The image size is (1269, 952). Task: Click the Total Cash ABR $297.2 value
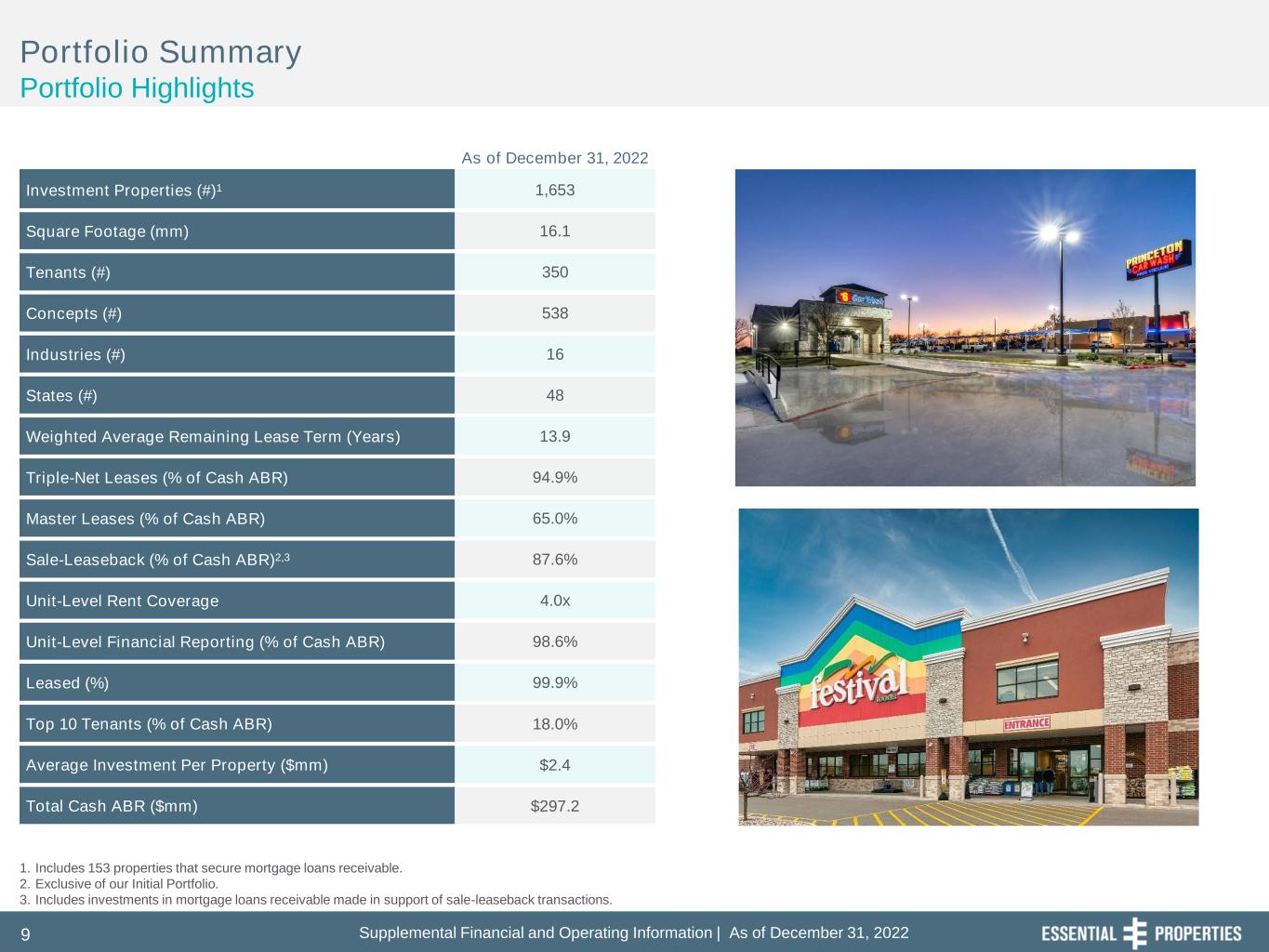pos(555,806)
